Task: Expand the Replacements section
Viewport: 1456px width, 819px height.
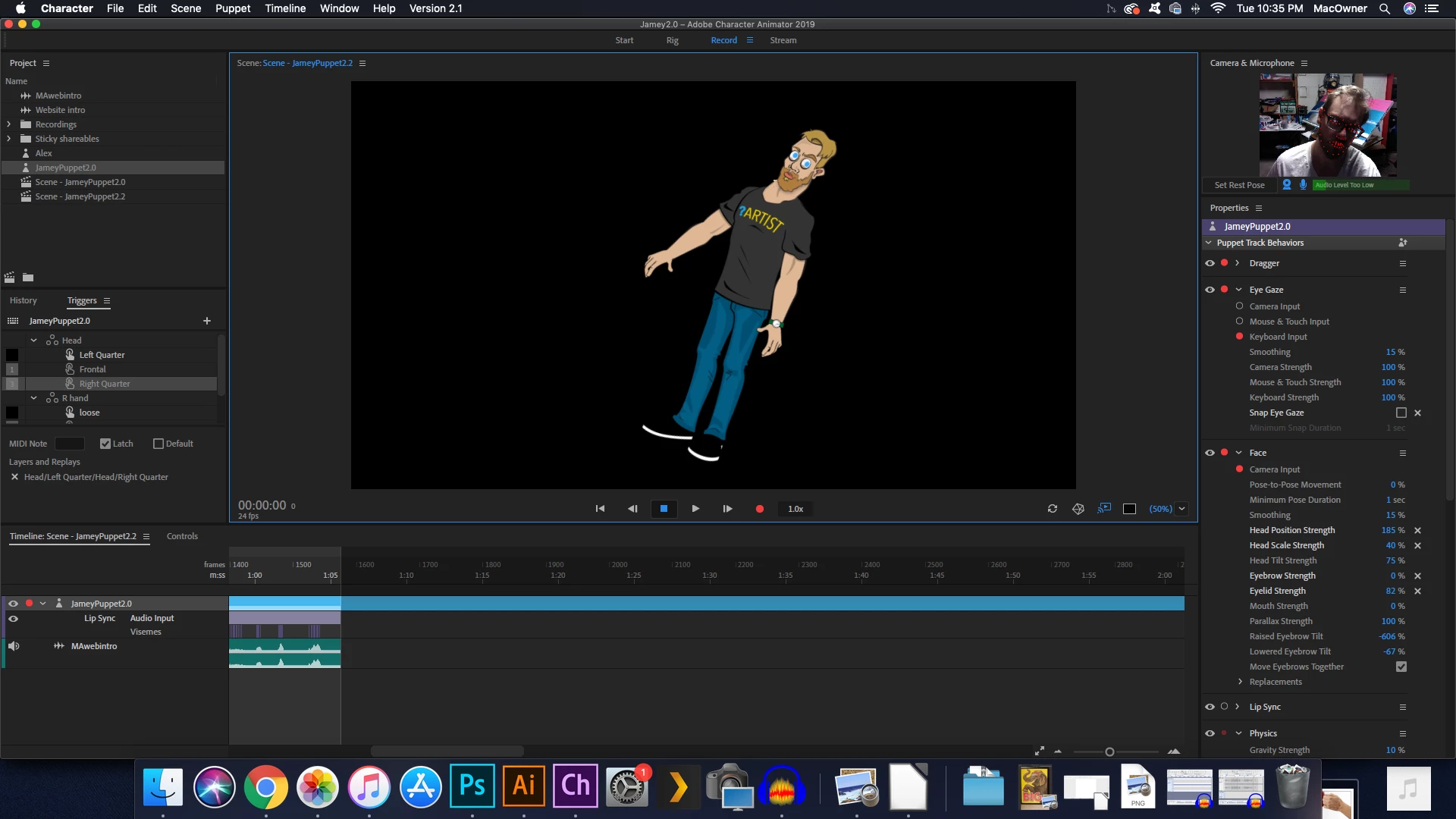Action: (1240, 682)
